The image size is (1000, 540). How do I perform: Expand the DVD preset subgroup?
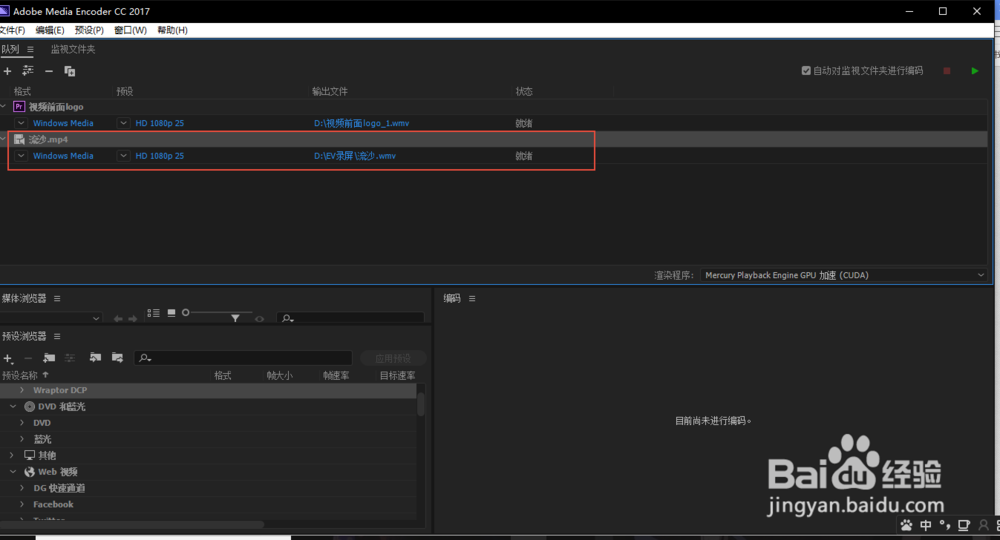[22, 423]
